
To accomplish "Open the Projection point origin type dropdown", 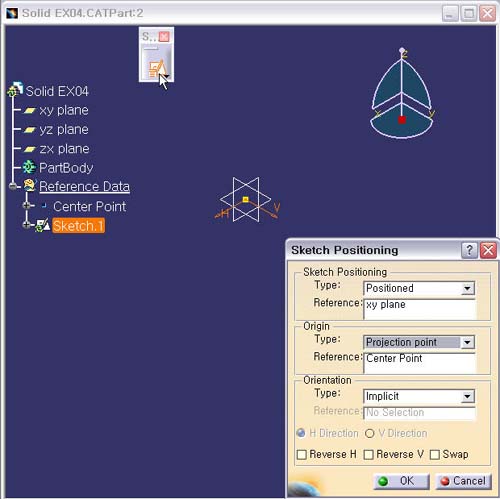I will pos(467,342).
